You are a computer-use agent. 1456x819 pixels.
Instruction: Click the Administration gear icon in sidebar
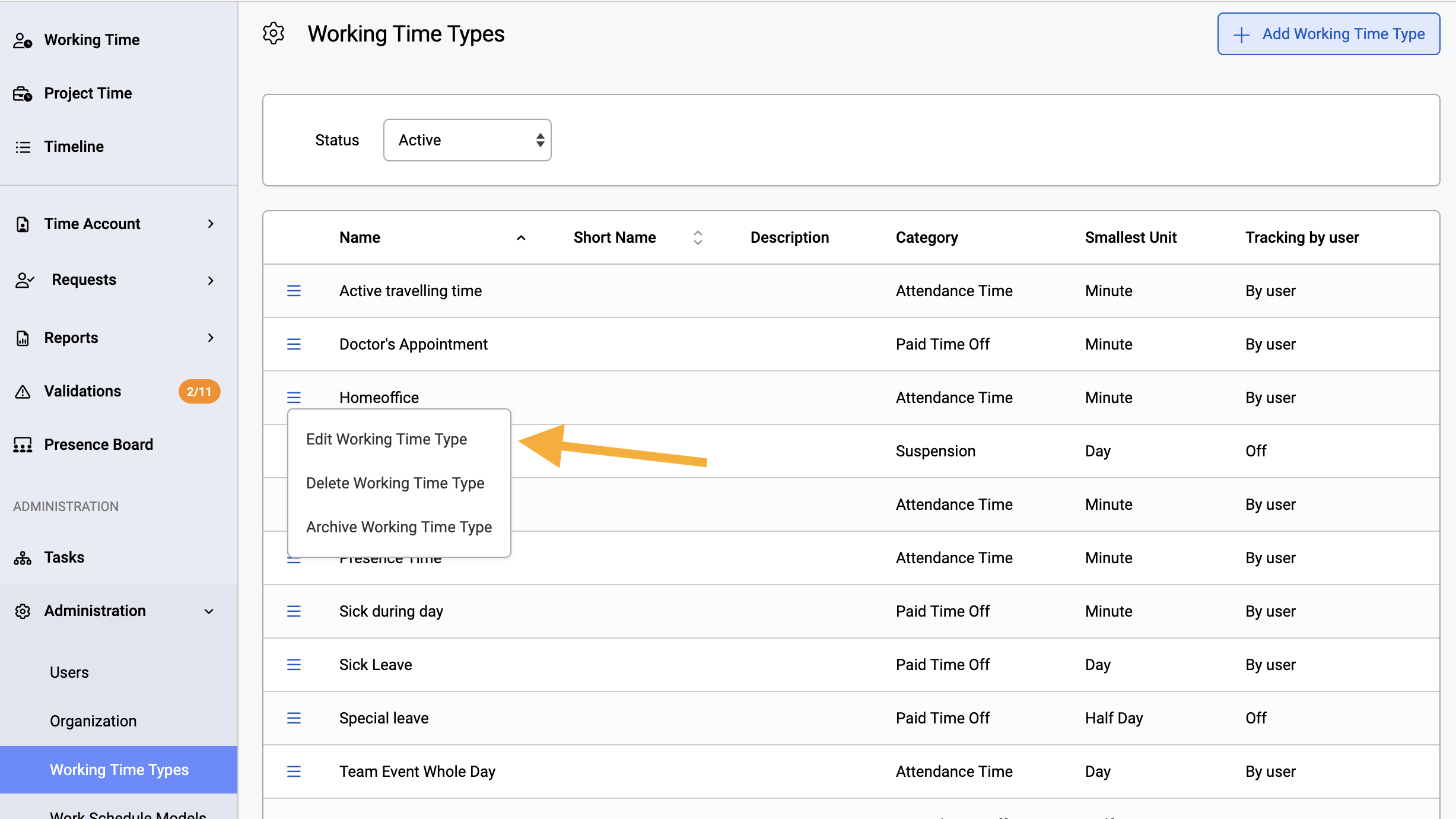pos(23,611)
